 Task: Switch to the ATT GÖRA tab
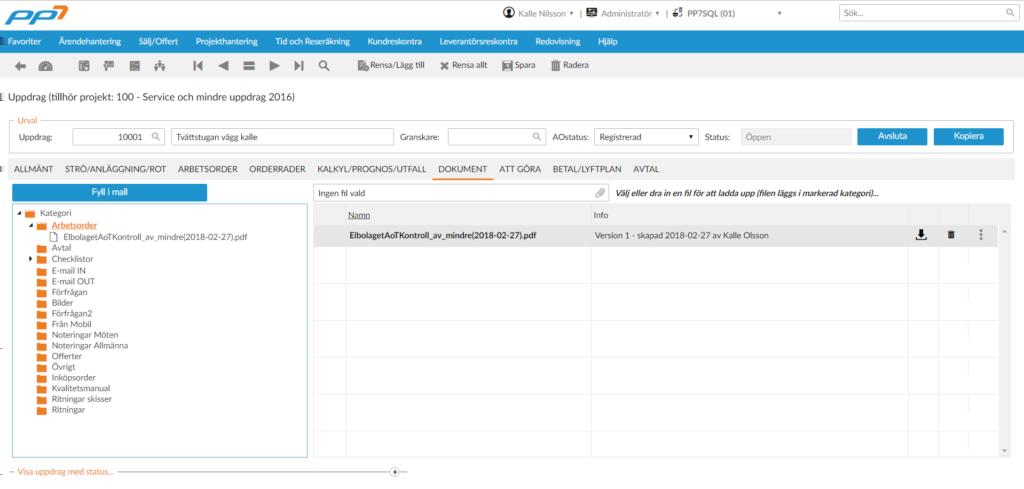[520, 169]
